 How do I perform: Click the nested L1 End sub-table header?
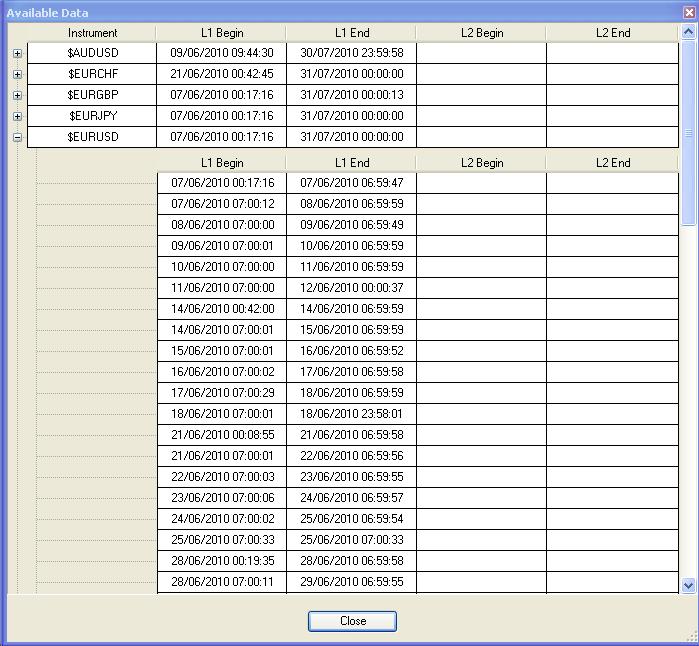coord(352,163)
